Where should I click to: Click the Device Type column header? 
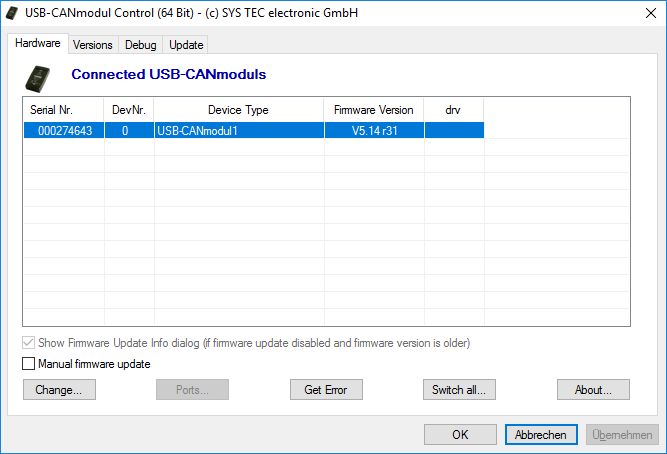(239, 110)
